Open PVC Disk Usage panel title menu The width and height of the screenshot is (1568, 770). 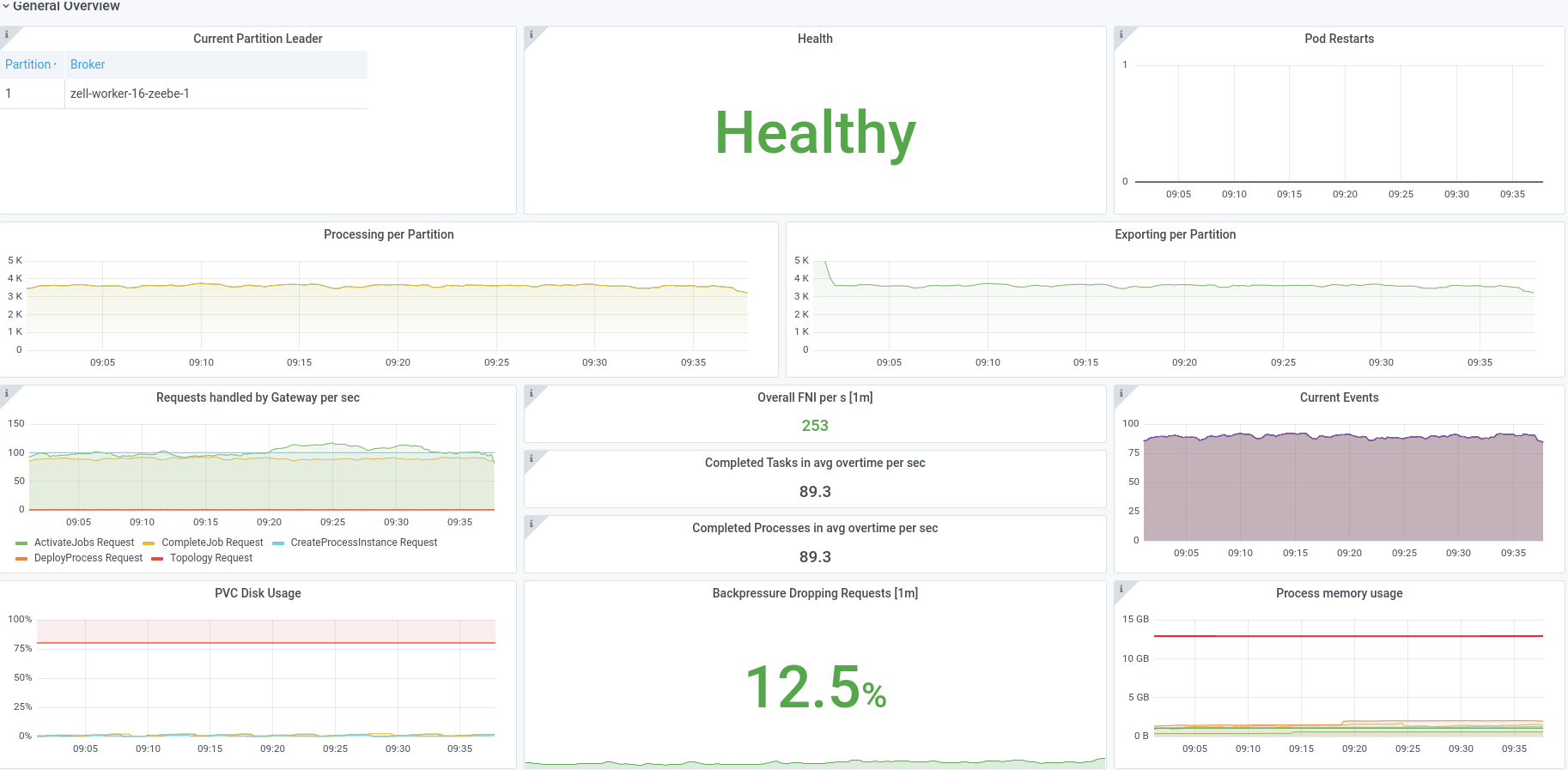tap(258, 593)
